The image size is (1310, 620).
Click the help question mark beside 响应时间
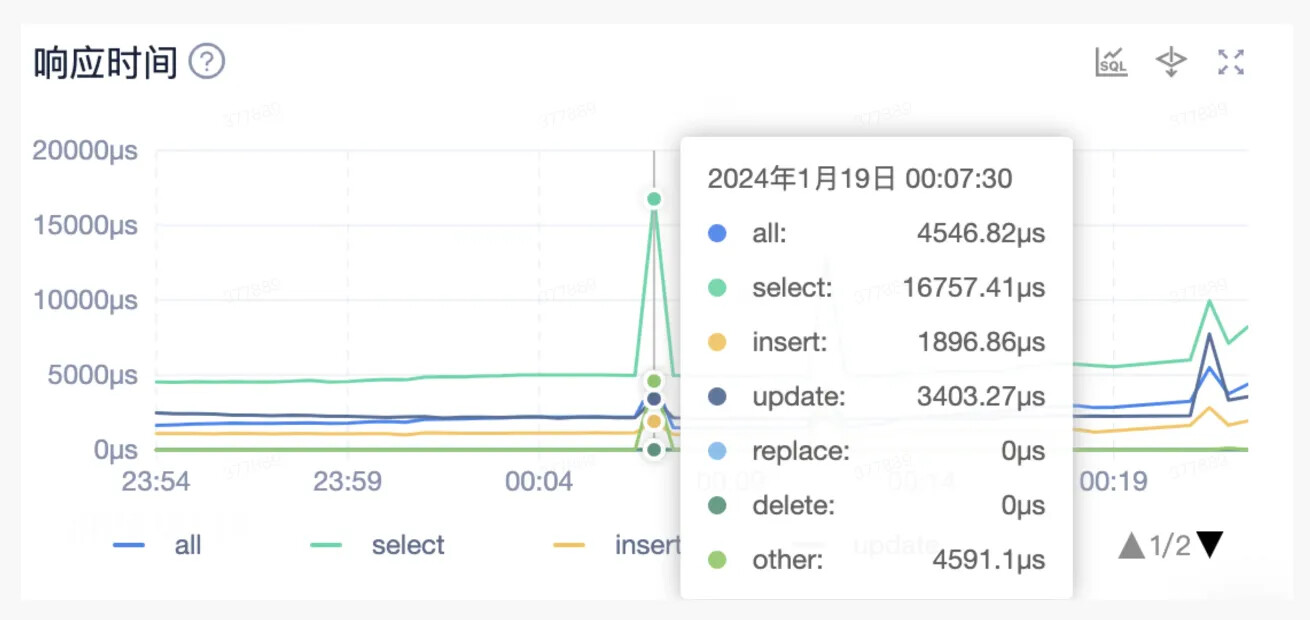(207, 62)
